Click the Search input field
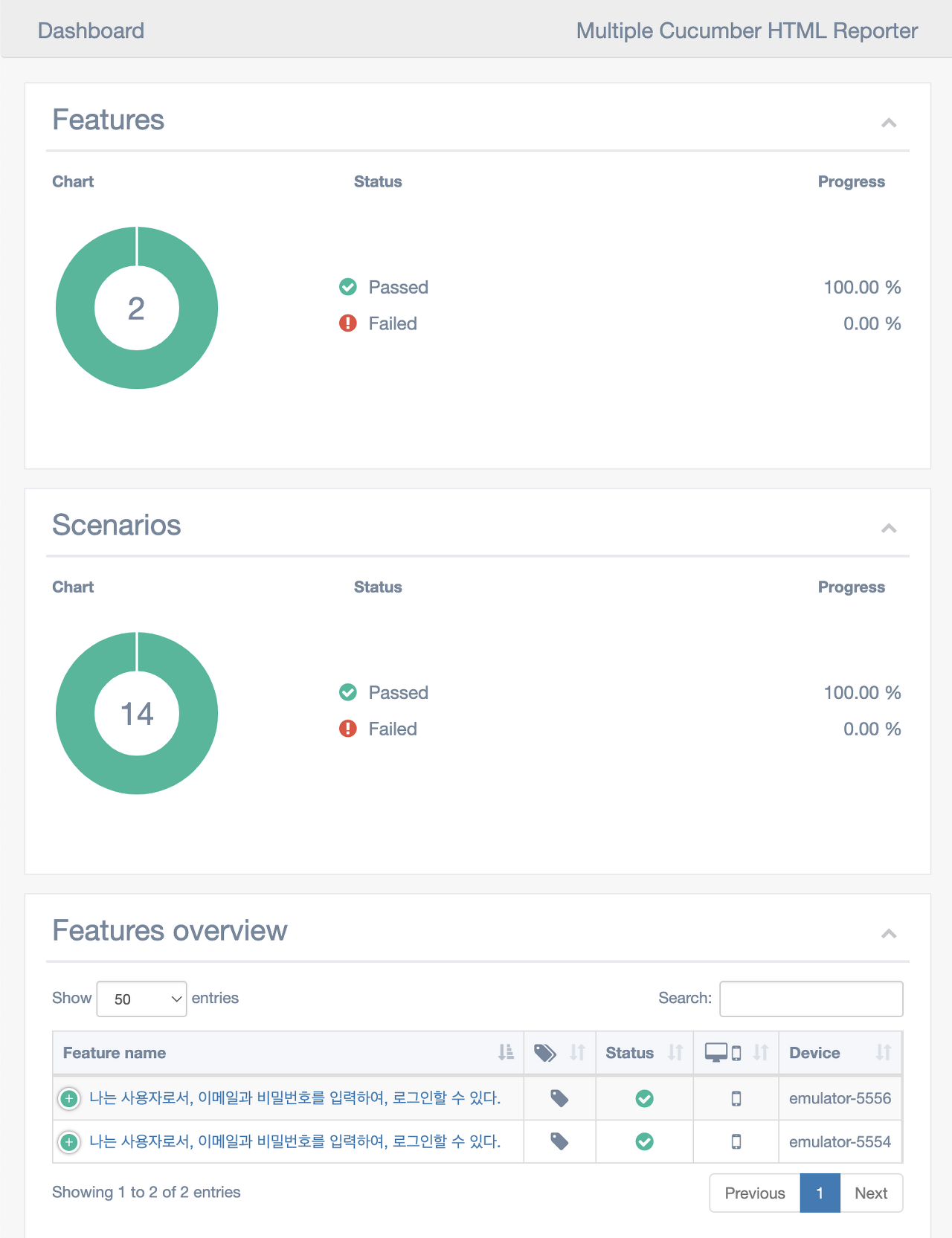The image size is (952, 1238). (x=811, y=999)
